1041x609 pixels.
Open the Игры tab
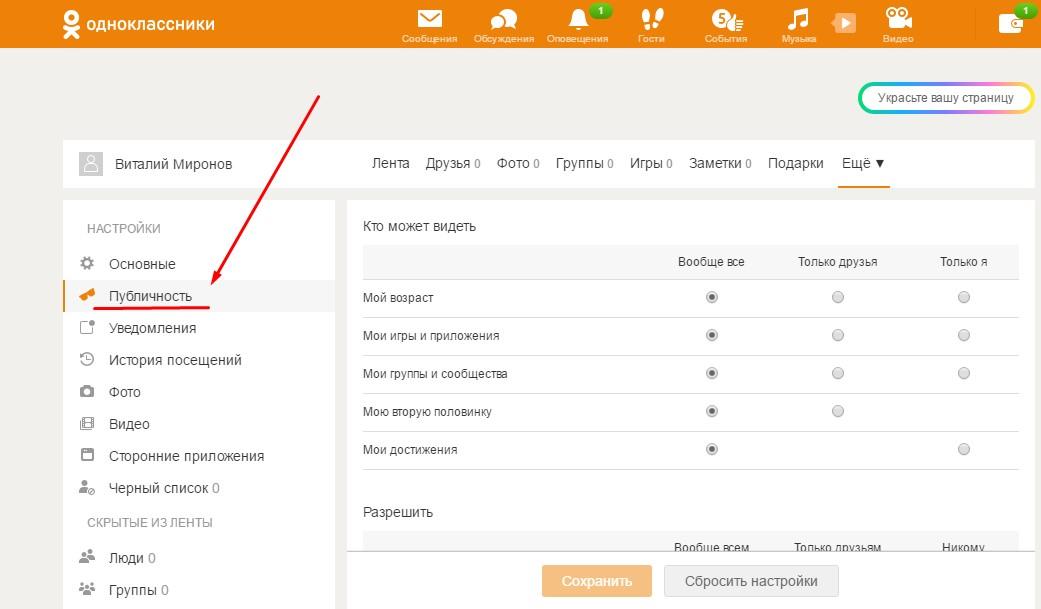(651, 163)
